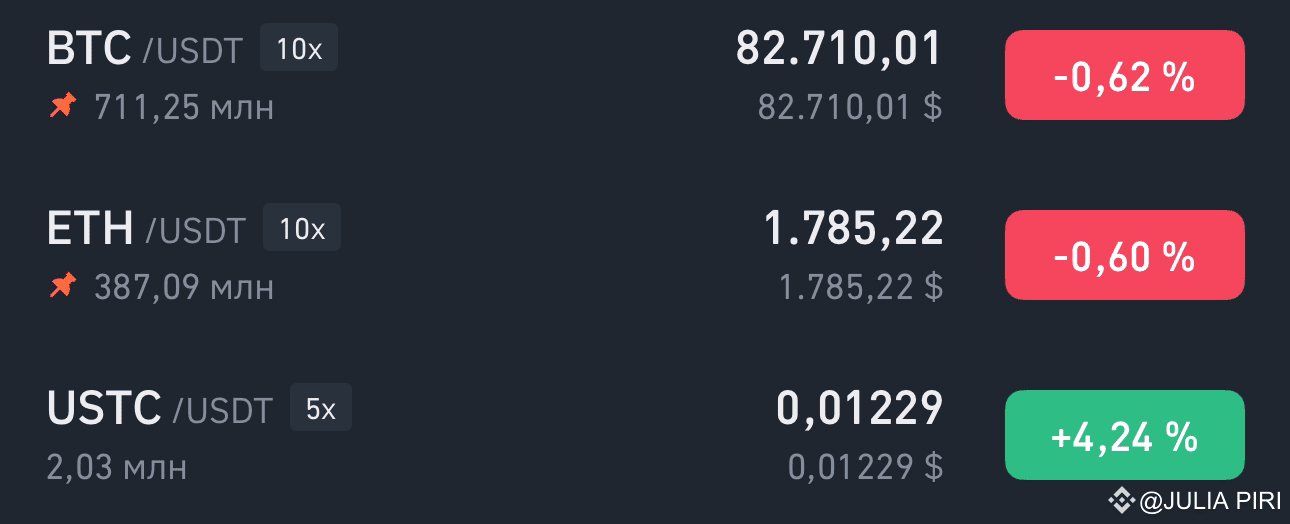Image resolution: width=1290 pixels, height=524 pixels.
Task: Open the USTC /USDT trading pair
Action: [160, 409]
